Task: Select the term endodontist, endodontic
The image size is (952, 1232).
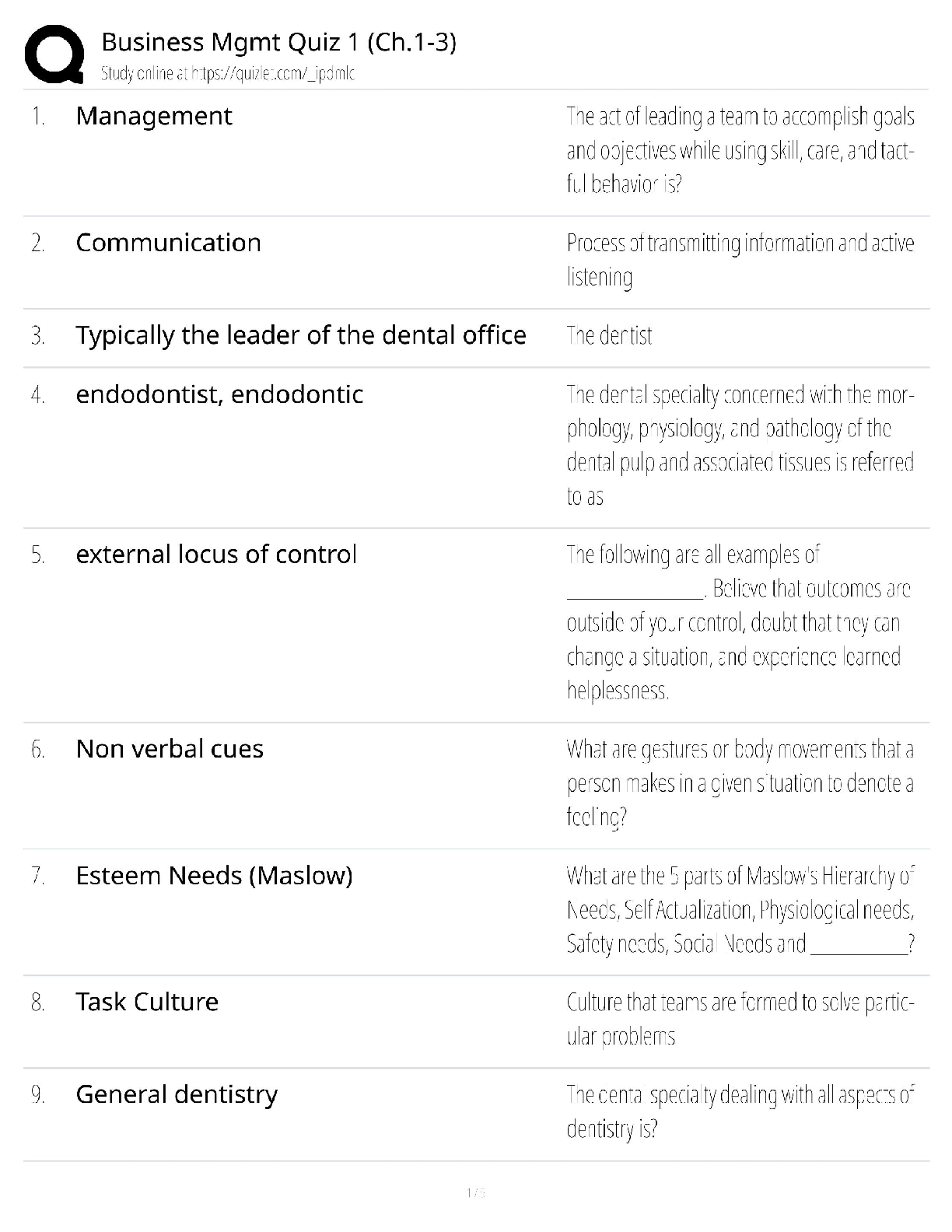Action: coord(219,394)
